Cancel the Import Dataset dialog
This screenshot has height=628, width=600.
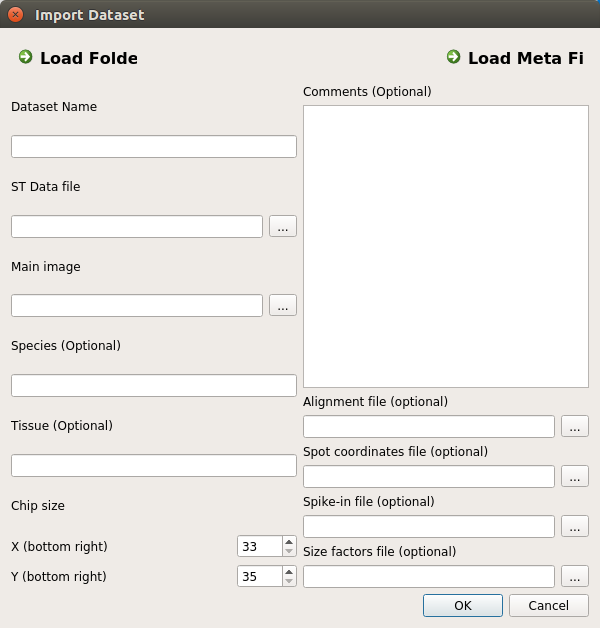click(549, 606)
